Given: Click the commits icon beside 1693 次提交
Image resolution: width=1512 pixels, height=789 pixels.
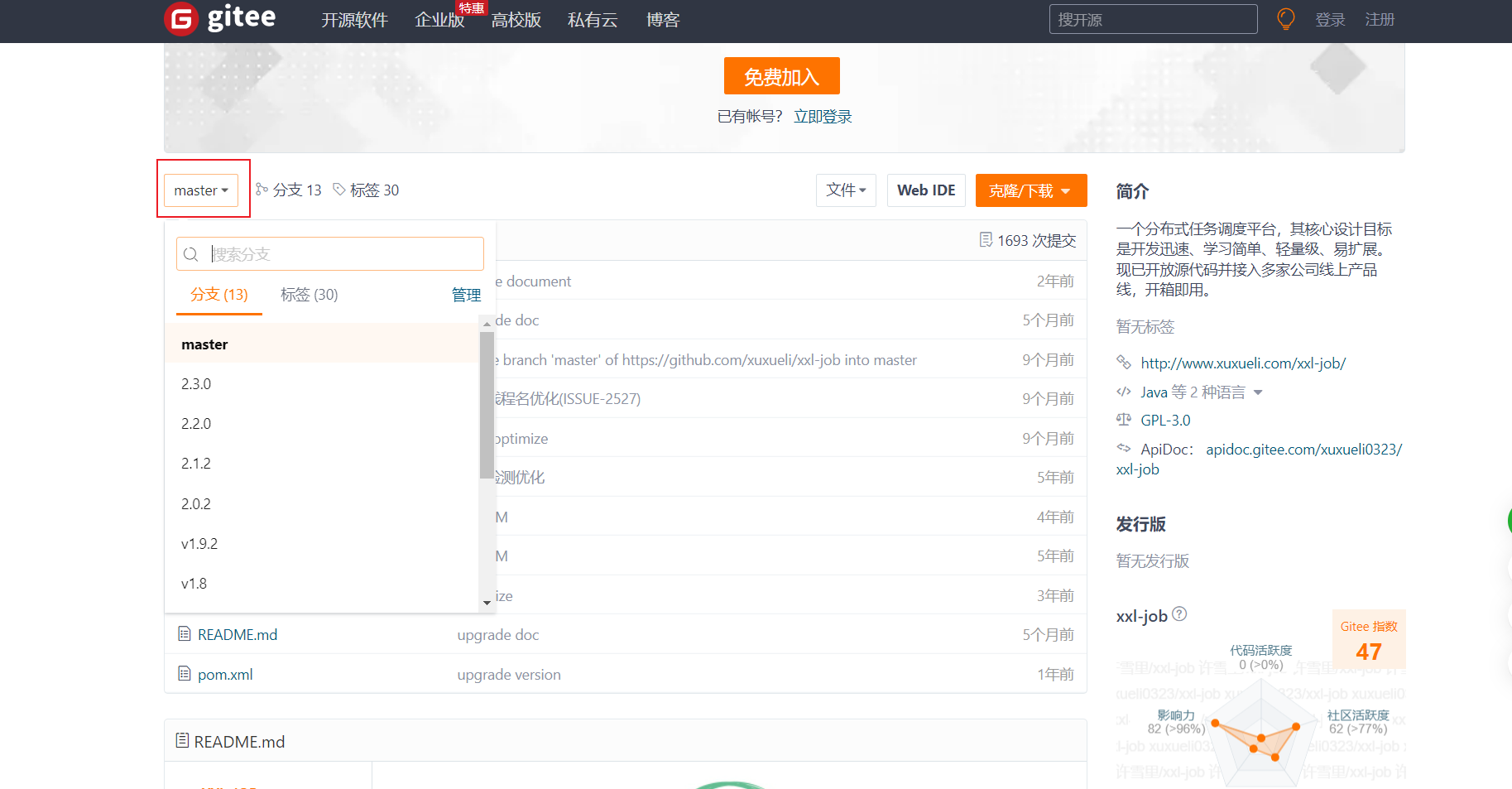Looking at the screenshot, I should [986, 240].
